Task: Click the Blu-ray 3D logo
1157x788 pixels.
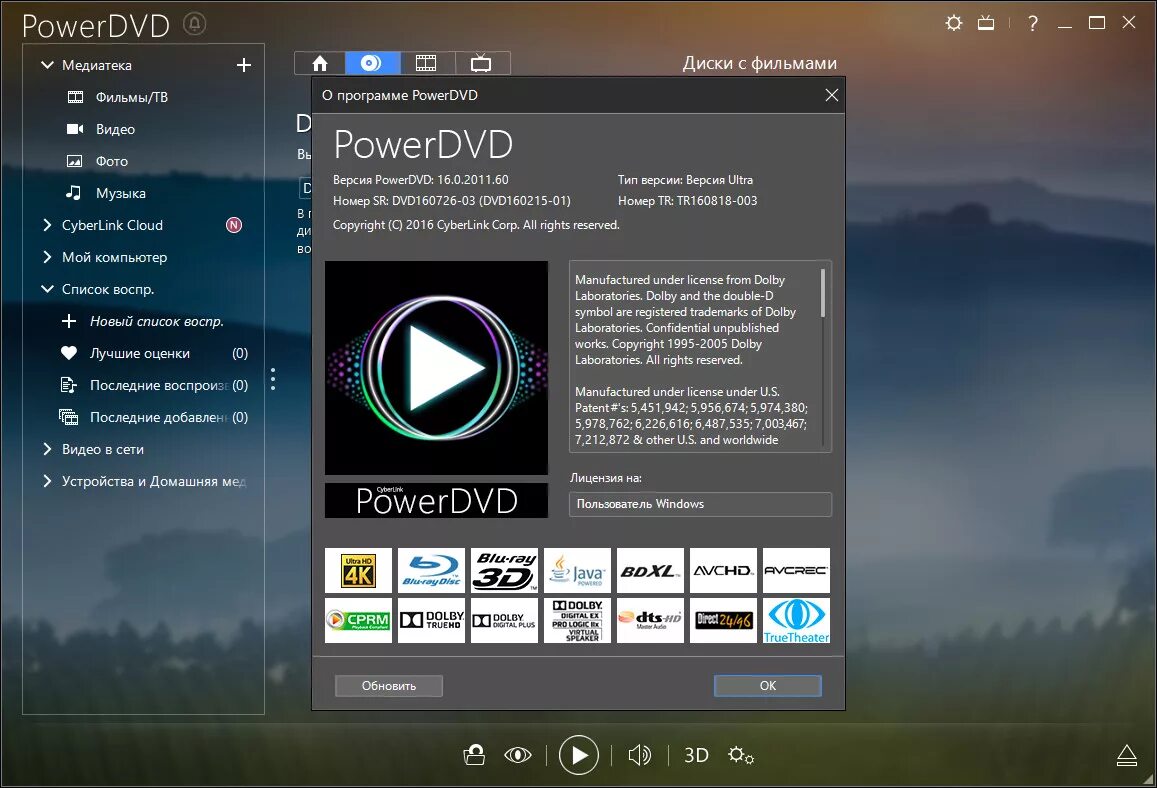Action: point(505,570)
